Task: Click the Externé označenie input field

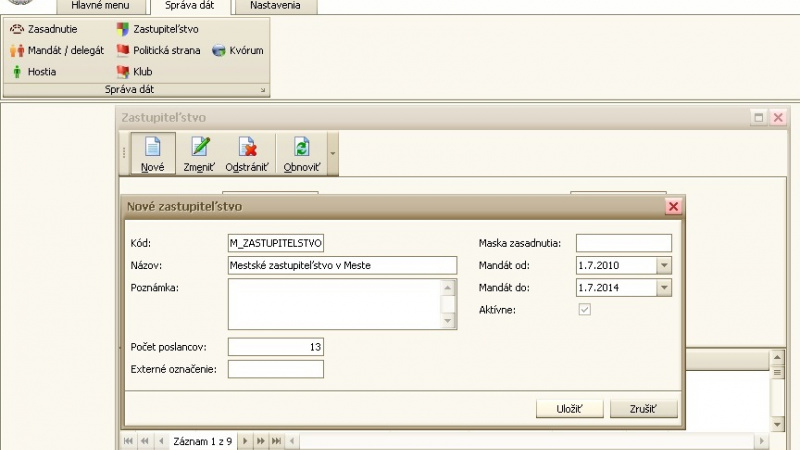Action: click(x=276, y=369)
